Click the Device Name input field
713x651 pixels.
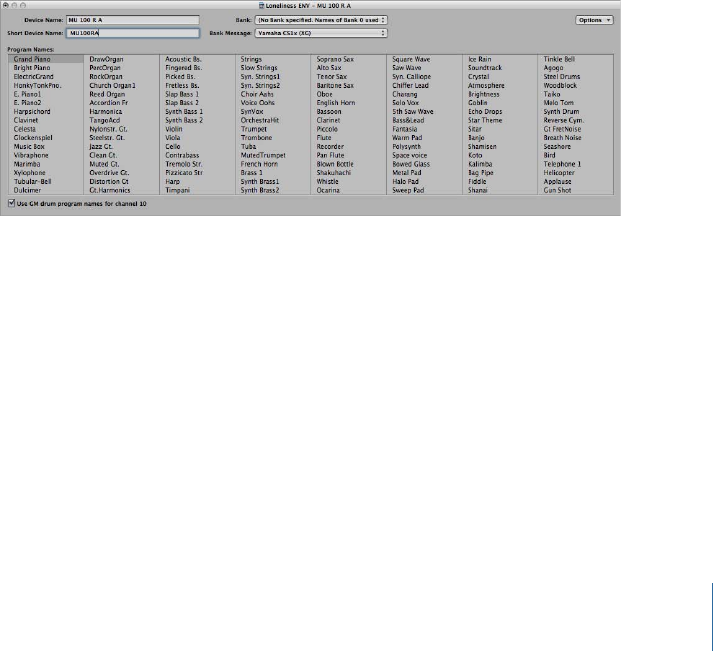coord(133,20)
